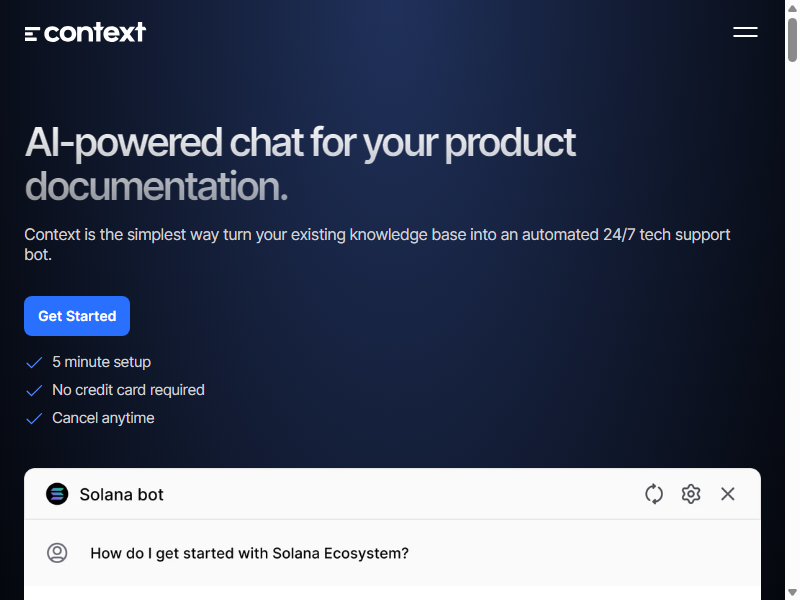
Task: Click the user avatar icon beside the question
Action: coord(57,553)
